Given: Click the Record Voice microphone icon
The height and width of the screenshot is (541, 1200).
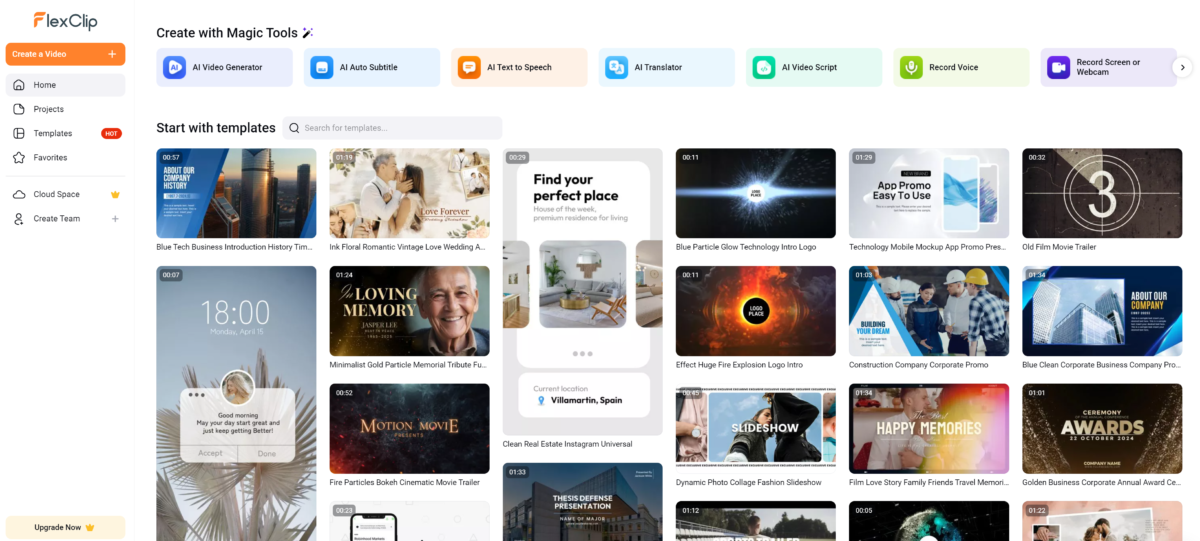Looking at the screenshot, I should pyautogui.click(x=911, y=67).
